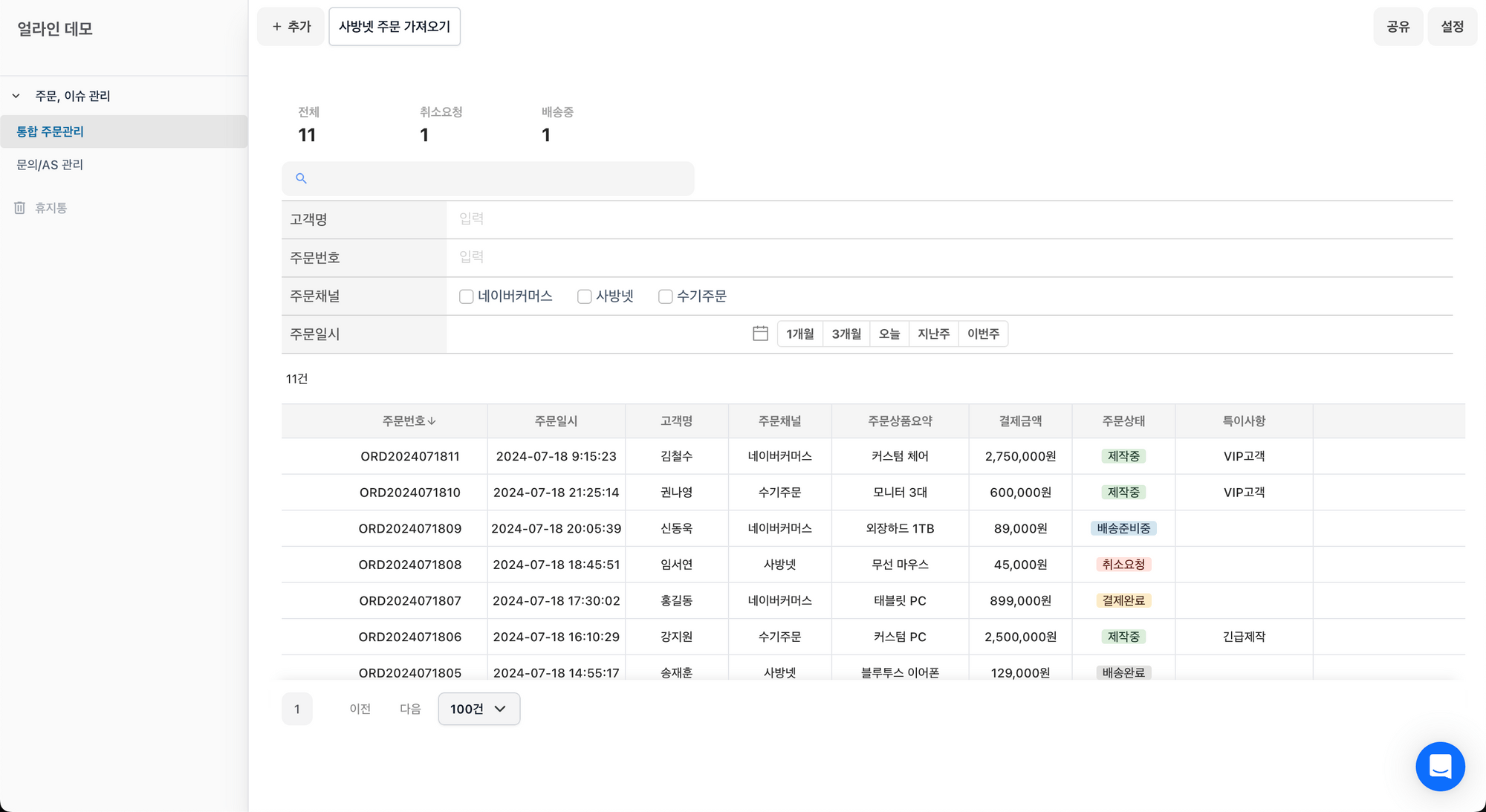Open order ORD2024071811
This screenshot has height=812, width=1486.
coord(410,456)
